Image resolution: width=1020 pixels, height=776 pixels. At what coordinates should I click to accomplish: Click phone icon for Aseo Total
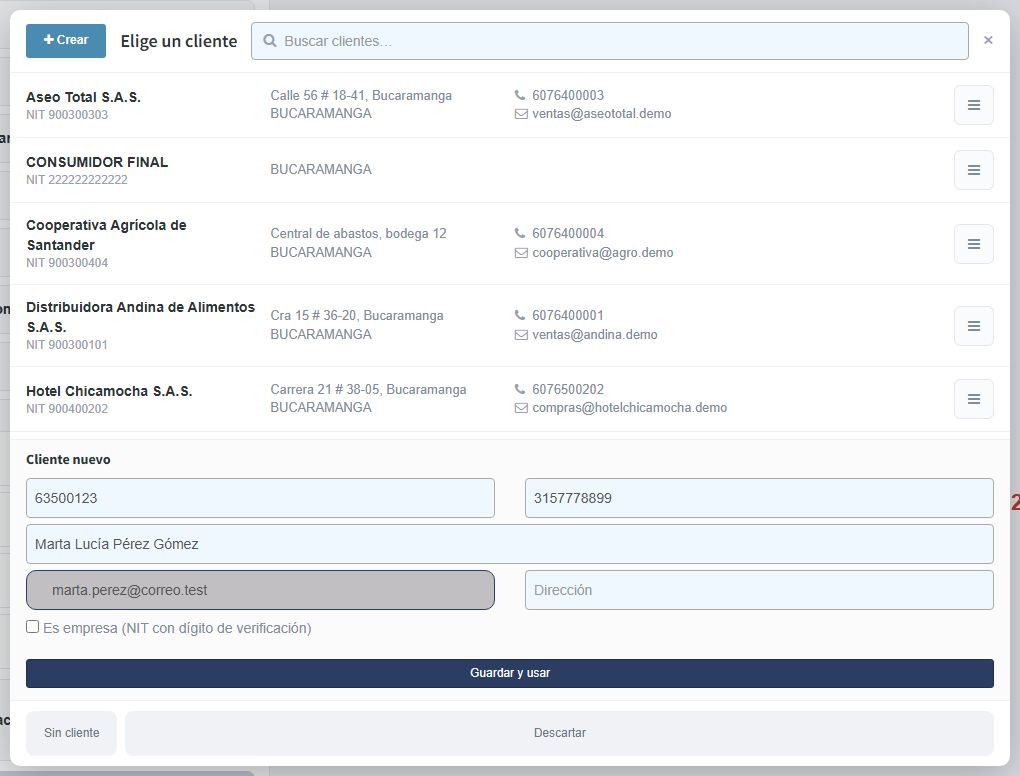[x=520, y=95]
